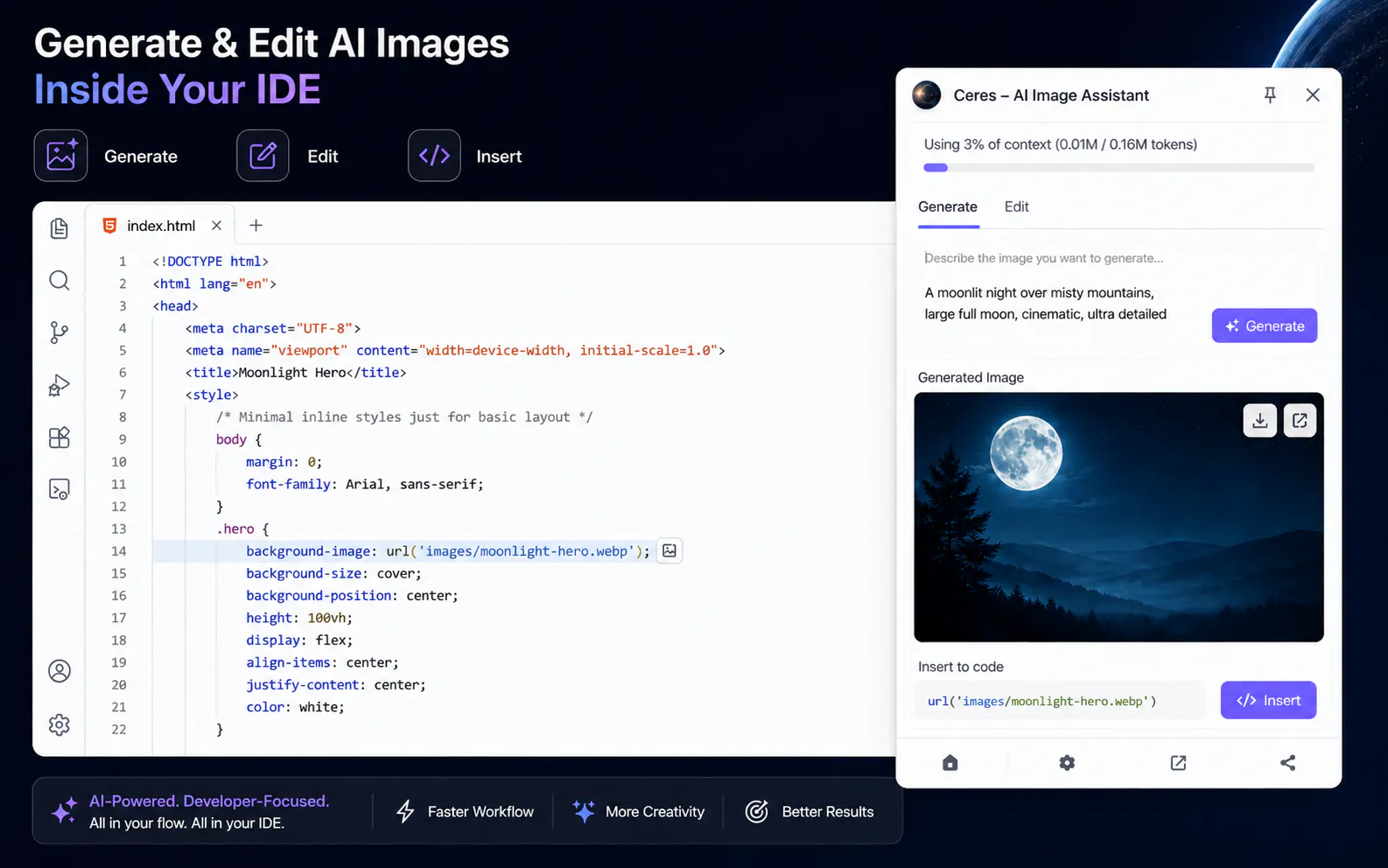Open the Source Control branch icon

click(x=60, y=332)
